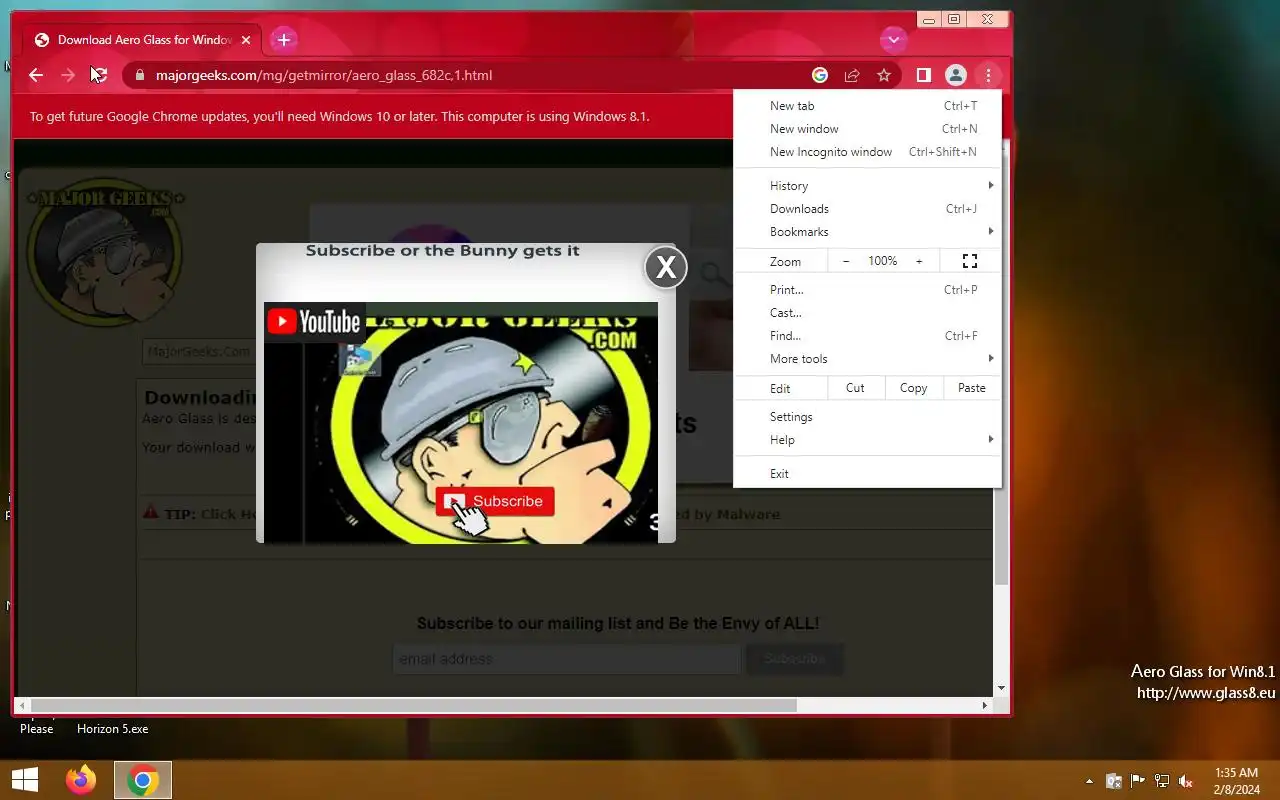Open the Action Center flag icon

pyautogui.click(x=1138, y=781)
